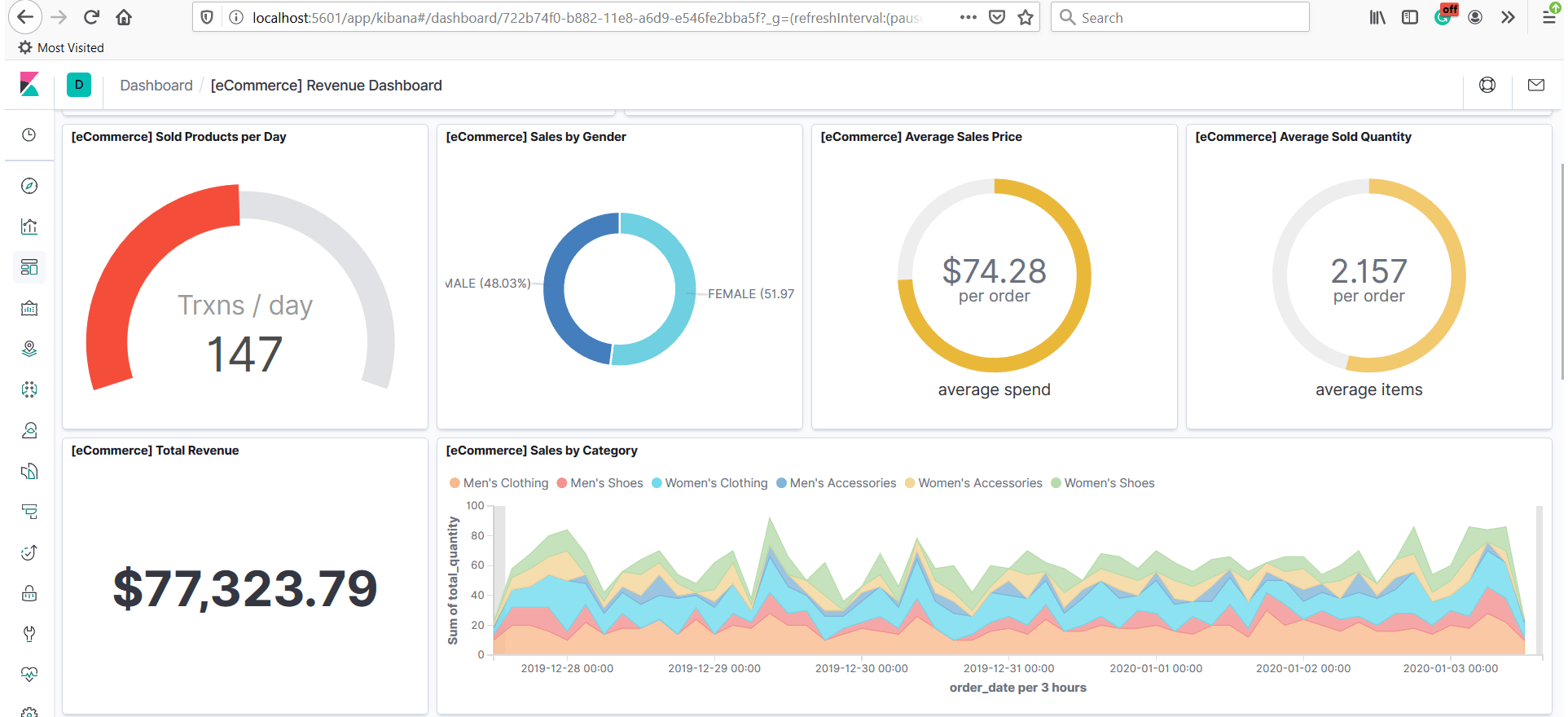Viewport: 1568px width, 717px height.
Task: Open the newsfeed mail icon
Action: [x=1536, y=85]
